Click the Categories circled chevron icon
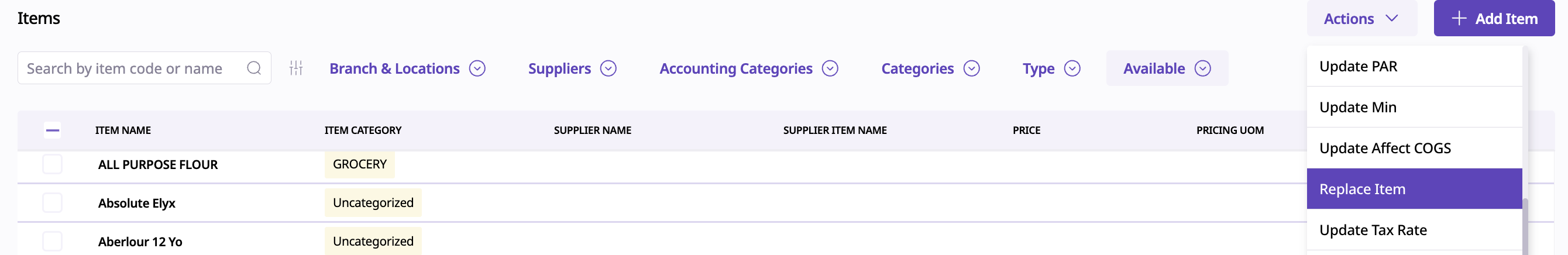Viewport: 1568px width, 255px height. 971,68
